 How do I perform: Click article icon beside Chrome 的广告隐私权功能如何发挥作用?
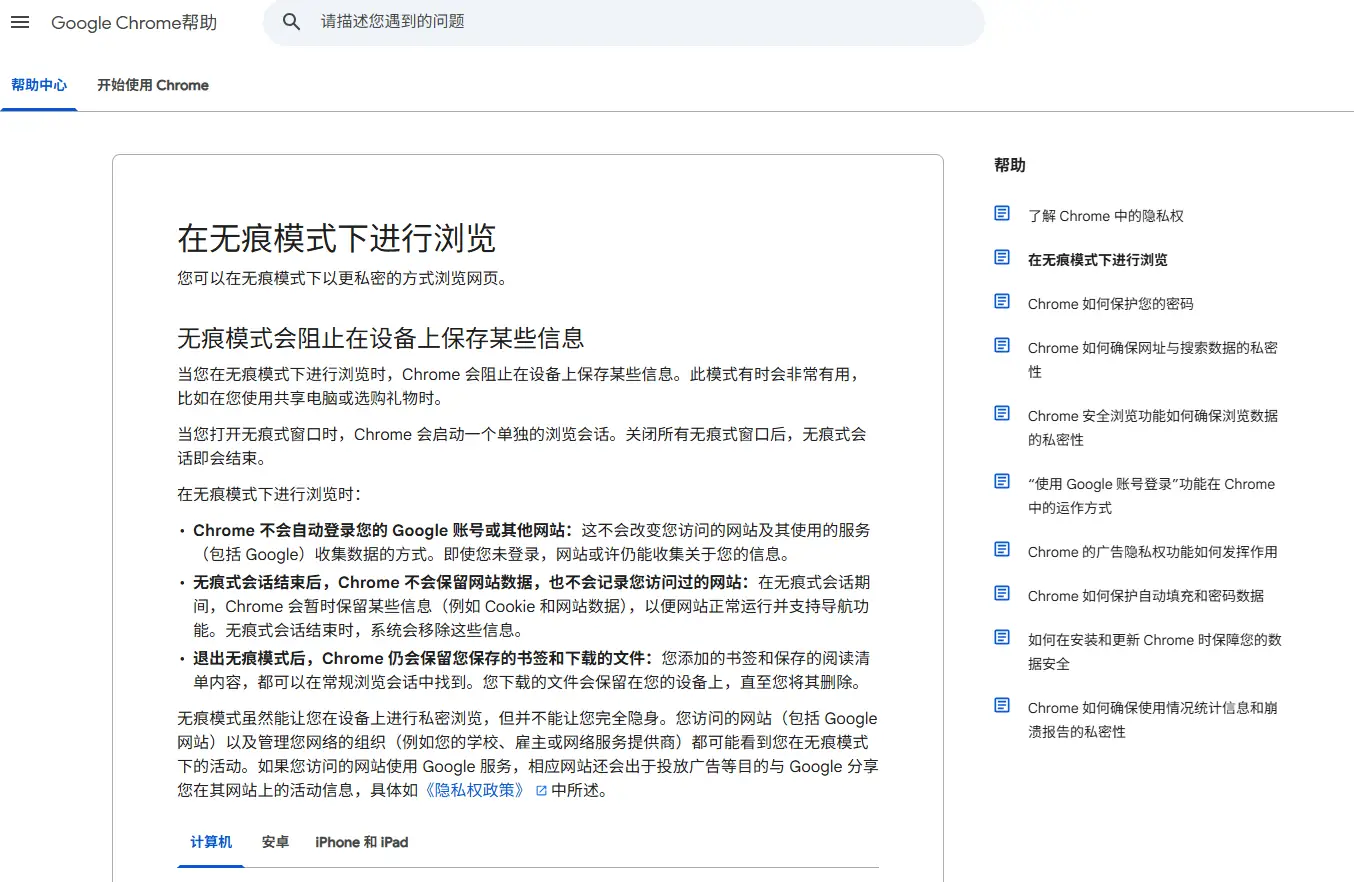[1002, 549]
